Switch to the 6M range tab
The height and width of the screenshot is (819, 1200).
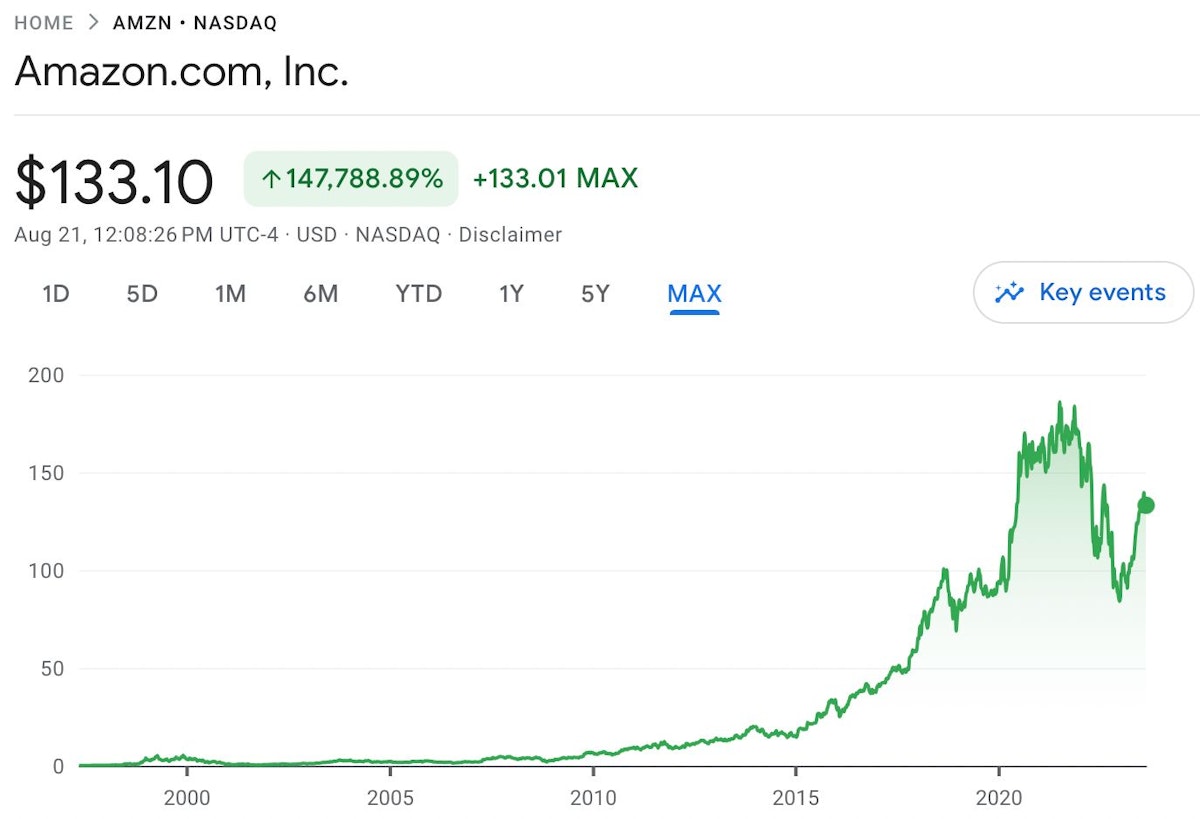pos(320,294)
